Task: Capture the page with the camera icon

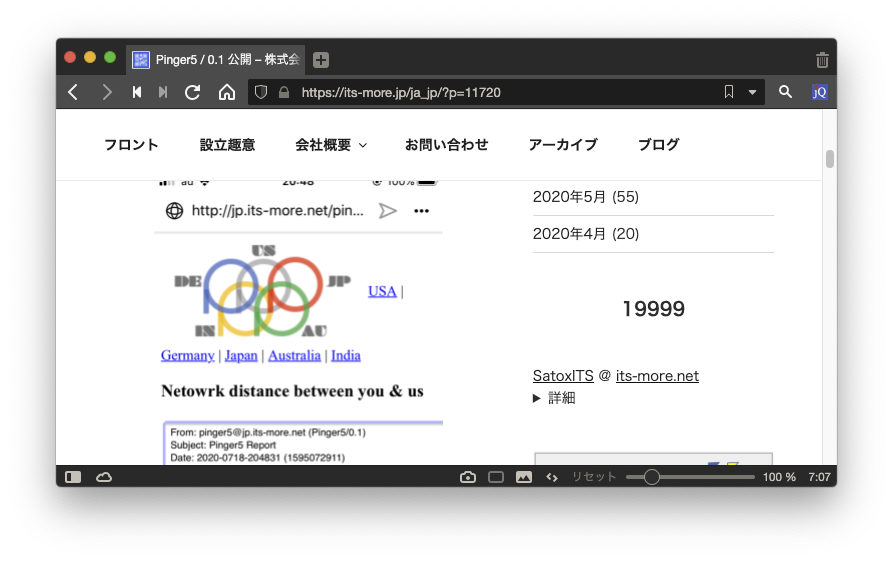Action: click(x=467, y=477)
